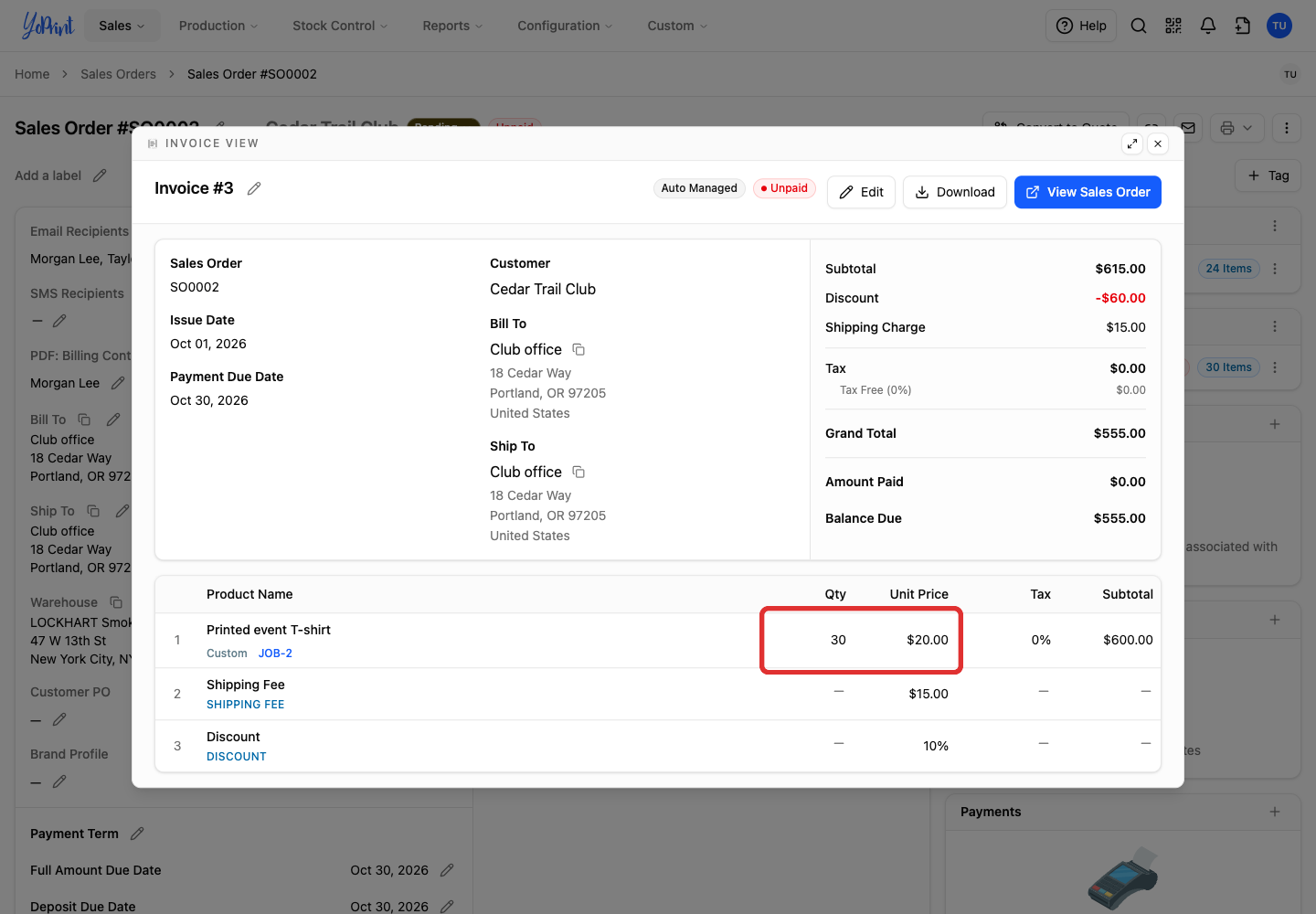Open the sales order three-dot menu
The image size is (1316, 914).
click(1287, 128)
